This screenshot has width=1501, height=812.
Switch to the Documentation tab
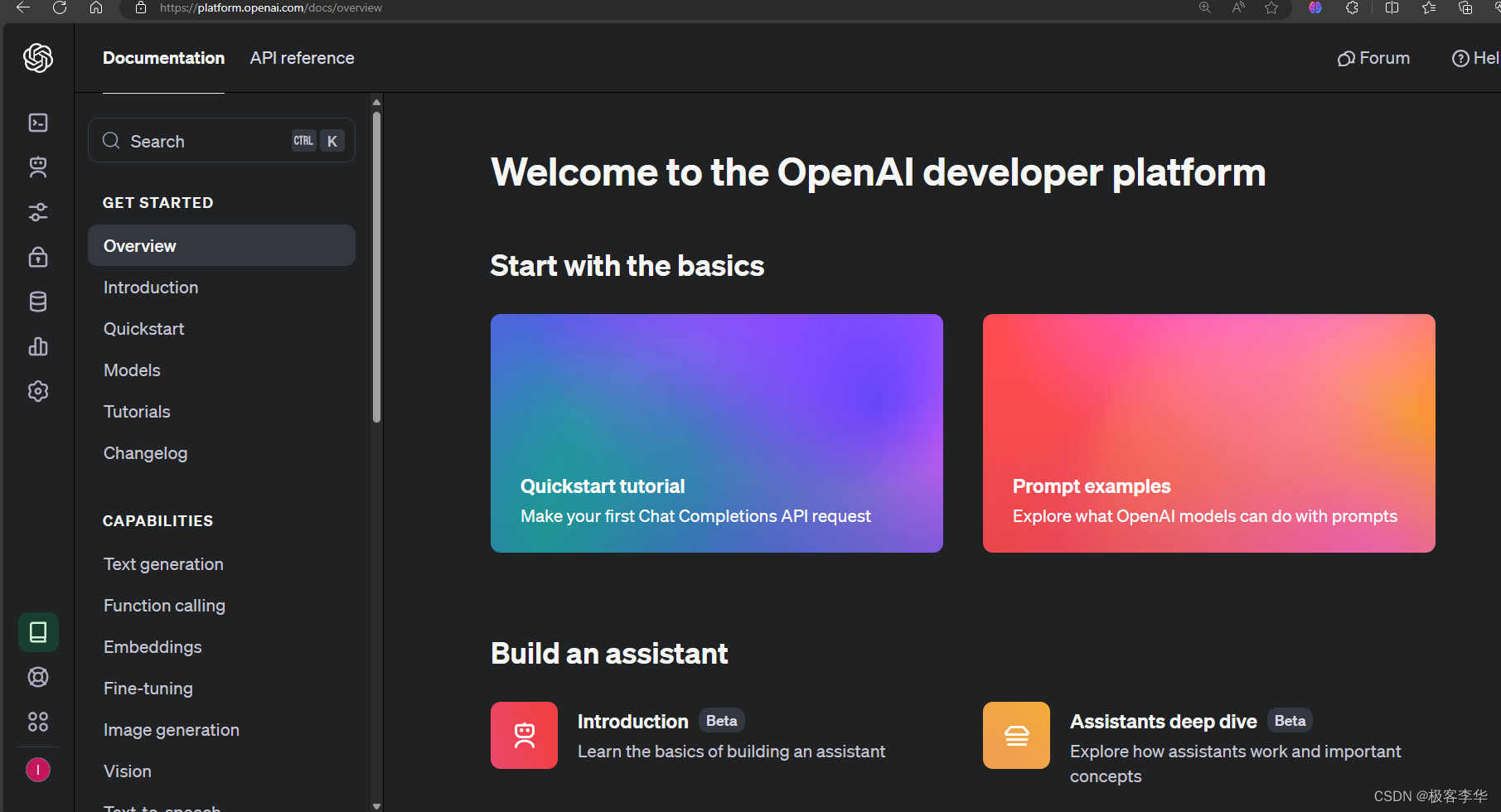click(x=163, y=58)
